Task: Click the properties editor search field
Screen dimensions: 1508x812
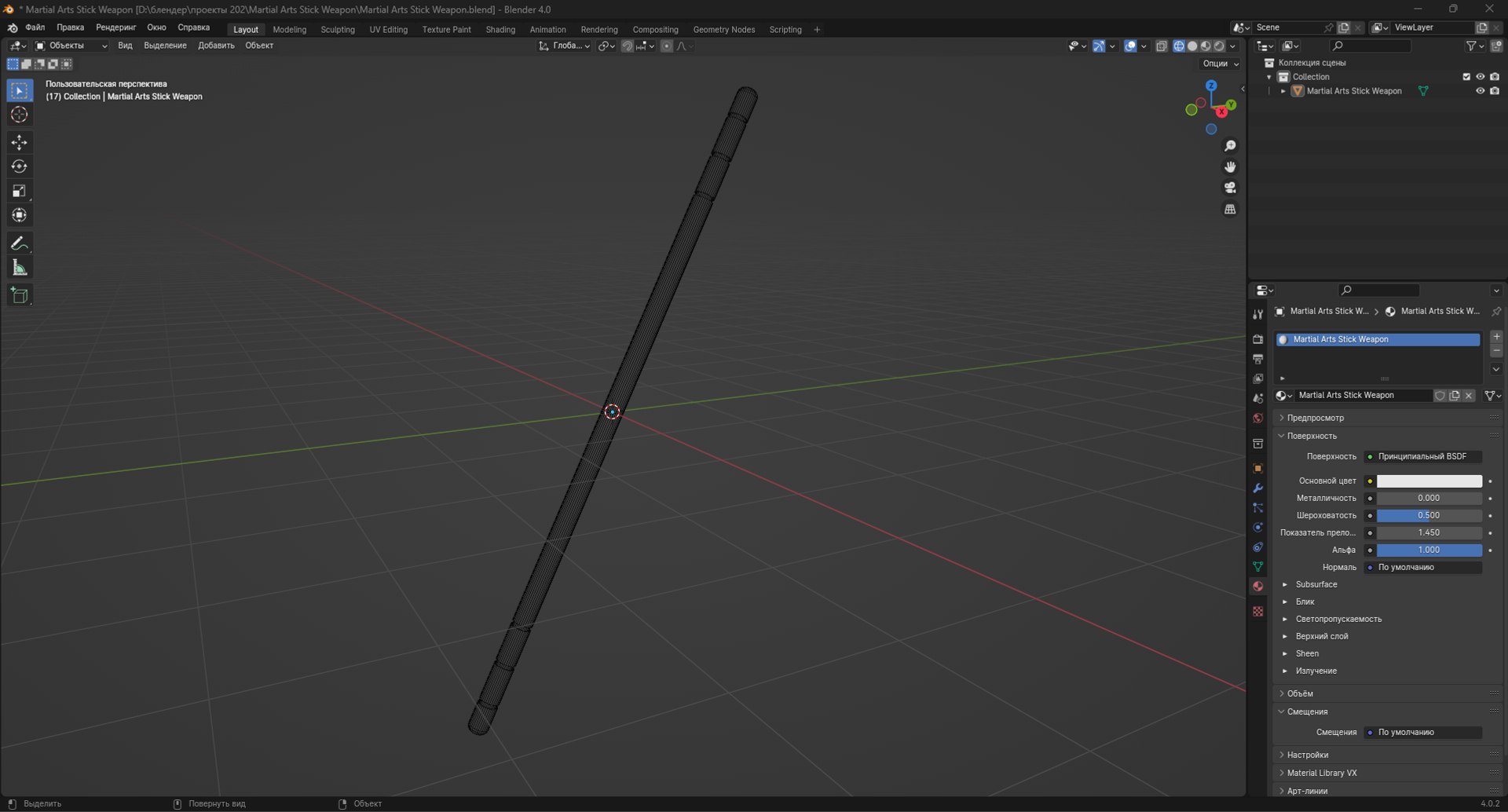Action: [x=1378, y=291]
